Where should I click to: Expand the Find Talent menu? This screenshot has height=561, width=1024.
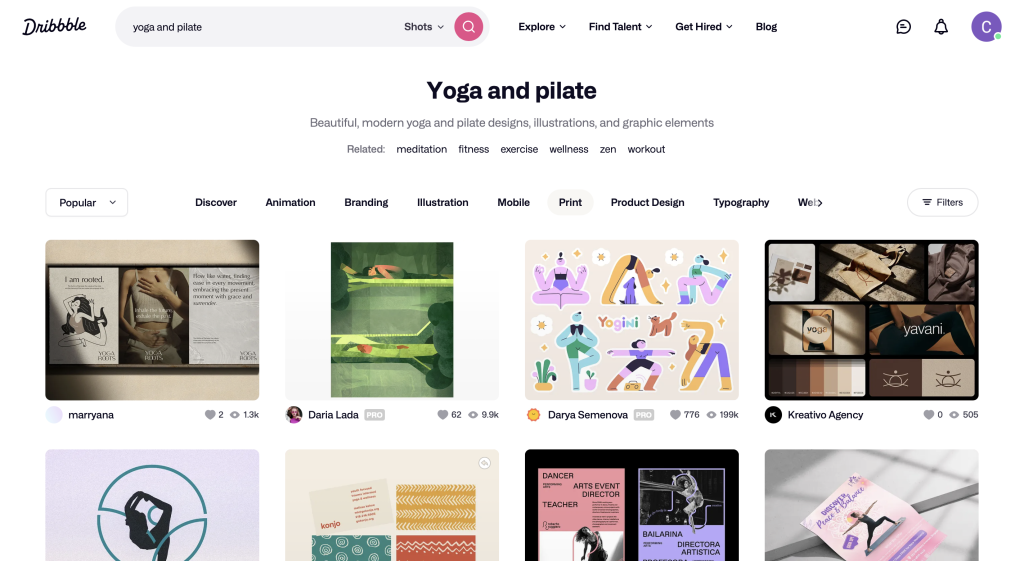tap(620, 27)
